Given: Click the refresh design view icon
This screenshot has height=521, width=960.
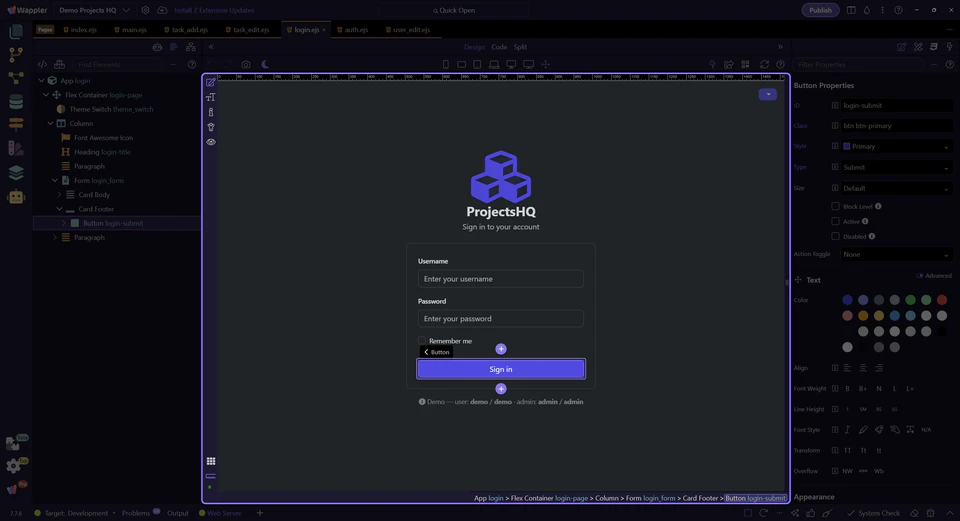Looking at the screenshot, I should click(764, 64).
